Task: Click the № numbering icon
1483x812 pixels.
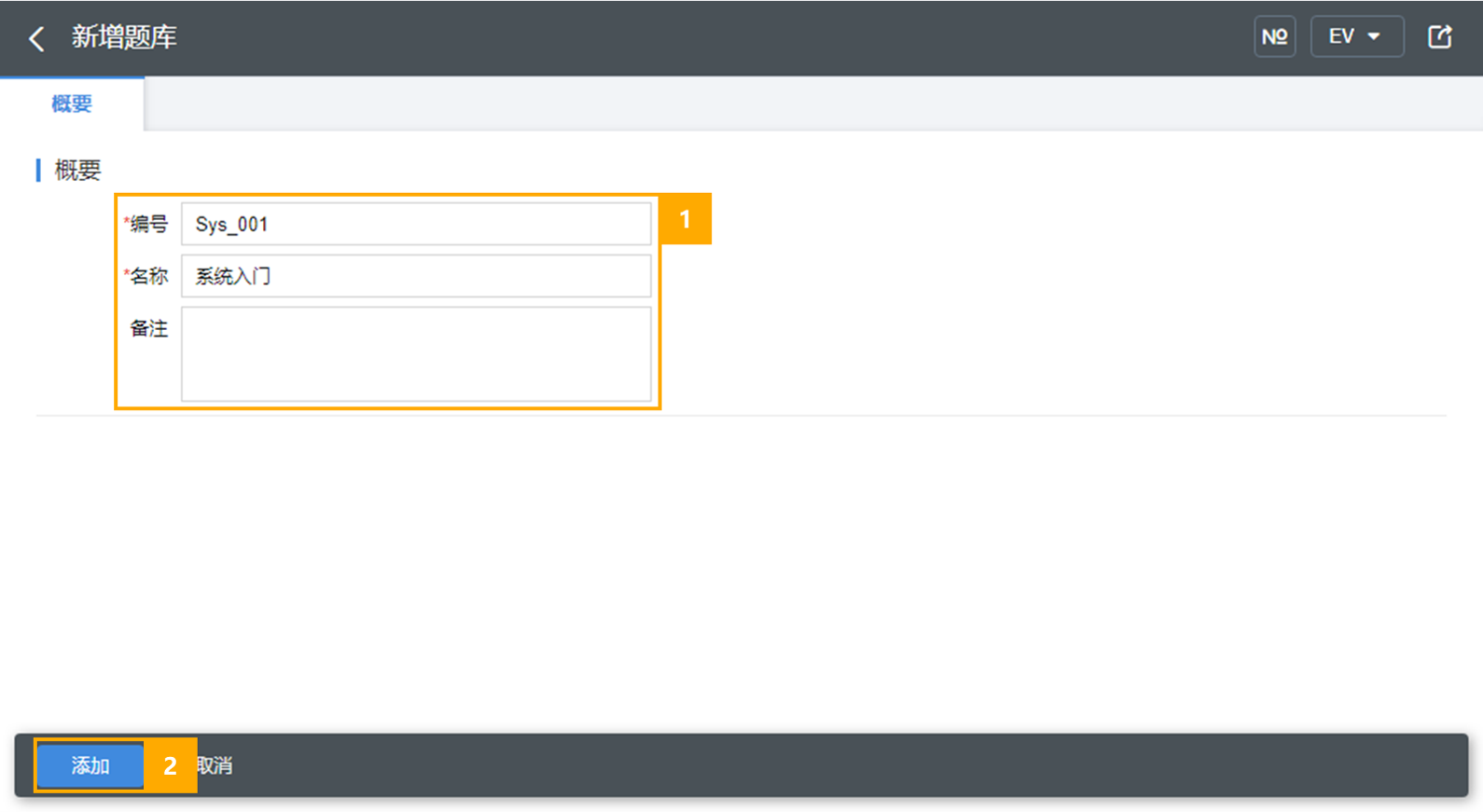Action: 1274,37
